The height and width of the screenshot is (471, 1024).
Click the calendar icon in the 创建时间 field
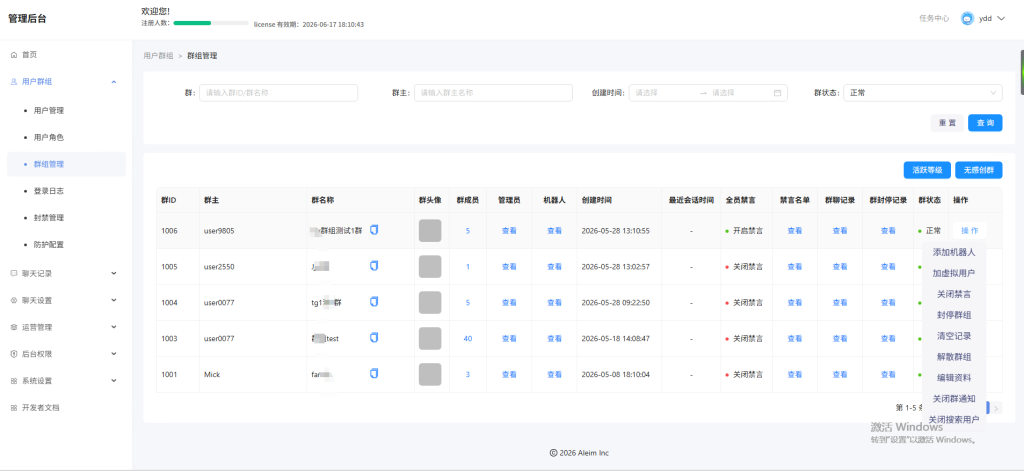[777, 93]
